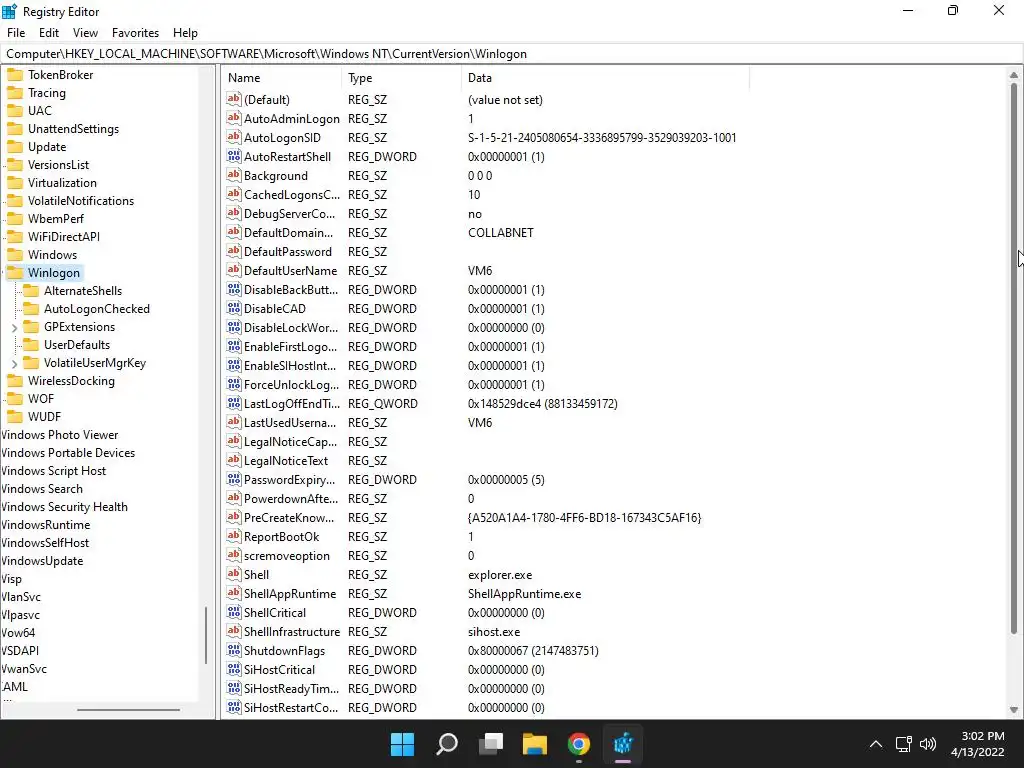The width and height of the screenshot is (1024, 768).
Task: Open the View menu
Action: tap(85, 33)
